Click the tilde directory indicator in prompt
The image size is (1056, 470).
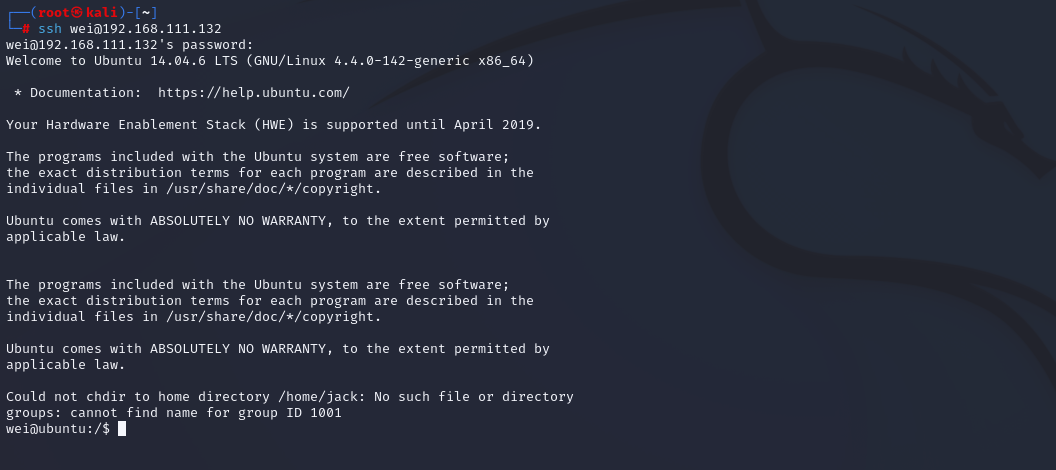[145, 13]
